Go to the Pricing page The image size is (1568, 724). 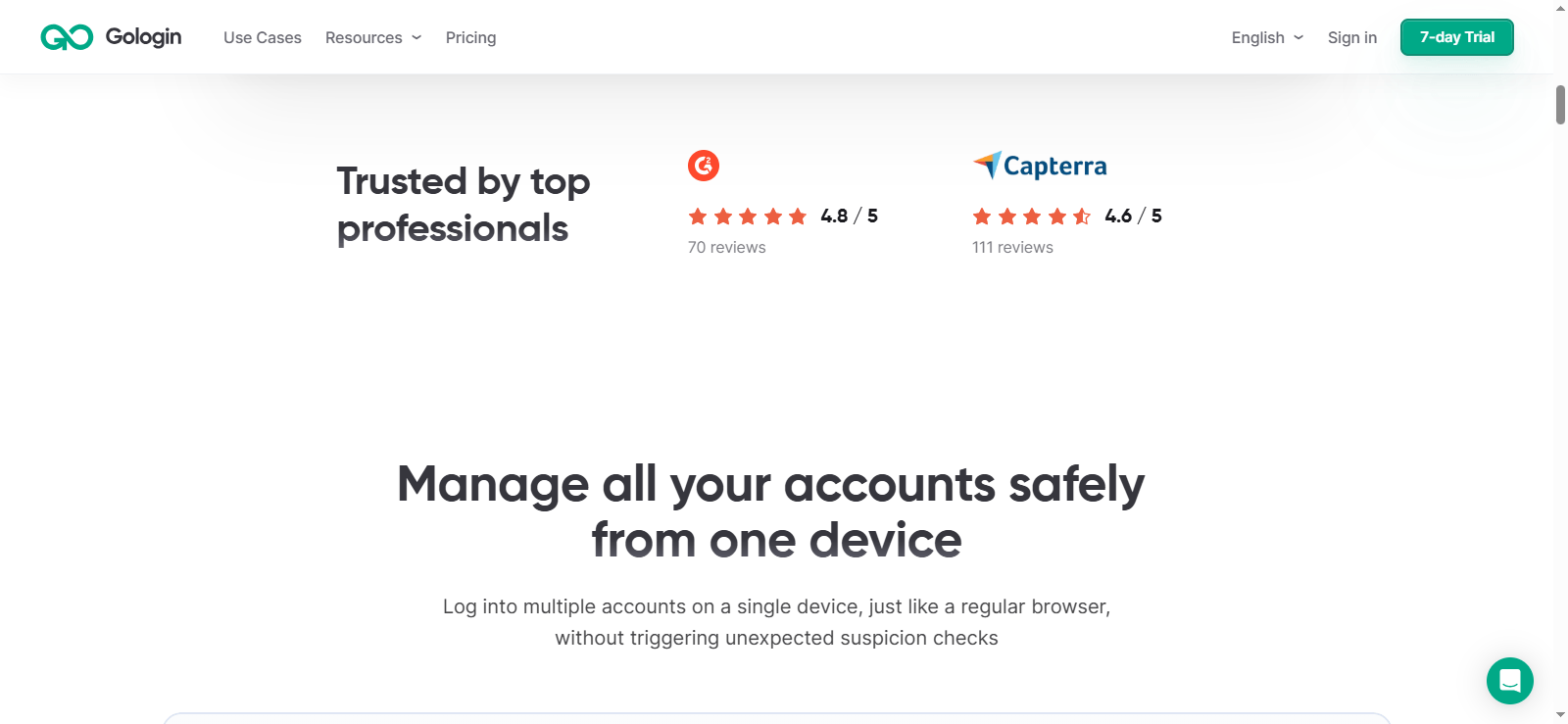pyautogui.click(x=470, y=37)
